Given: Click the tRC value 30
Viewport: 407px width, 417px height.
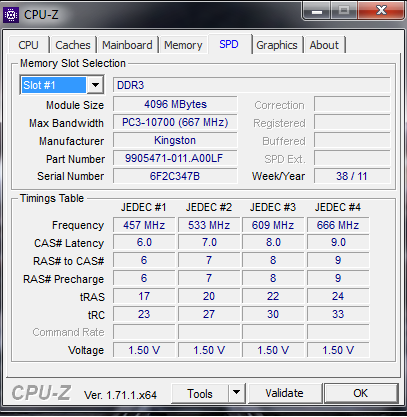Looking at the screenshot, I should (273, 314).
